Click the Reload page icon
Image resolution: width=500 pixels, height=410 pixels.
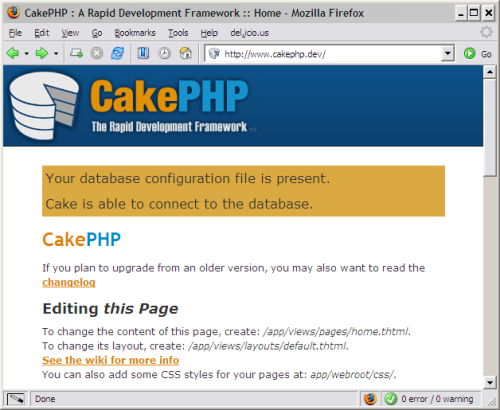tap(117, 53)
